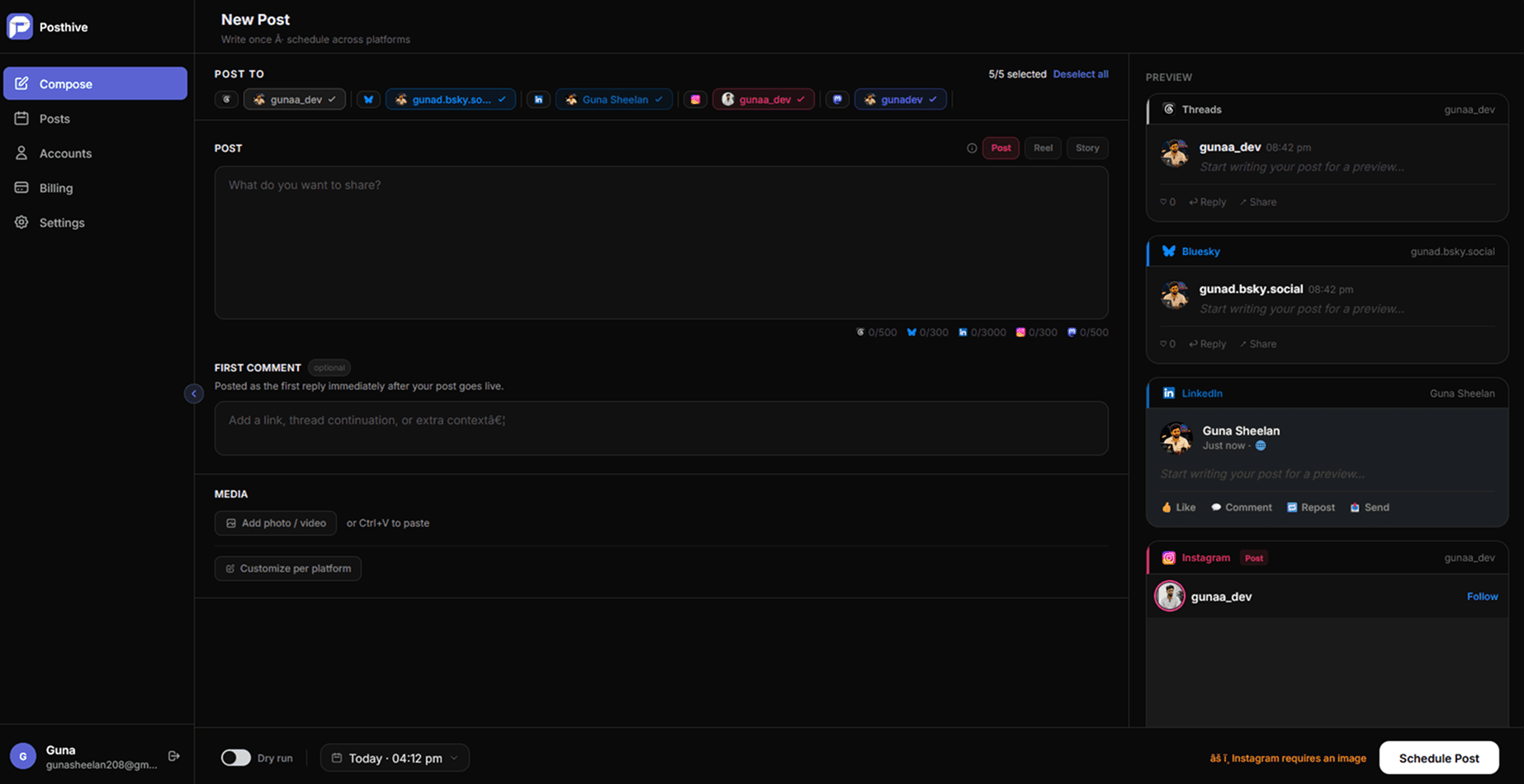
Task: Click the Bluesky 0/300 character counter
Action: click(928, 333)
